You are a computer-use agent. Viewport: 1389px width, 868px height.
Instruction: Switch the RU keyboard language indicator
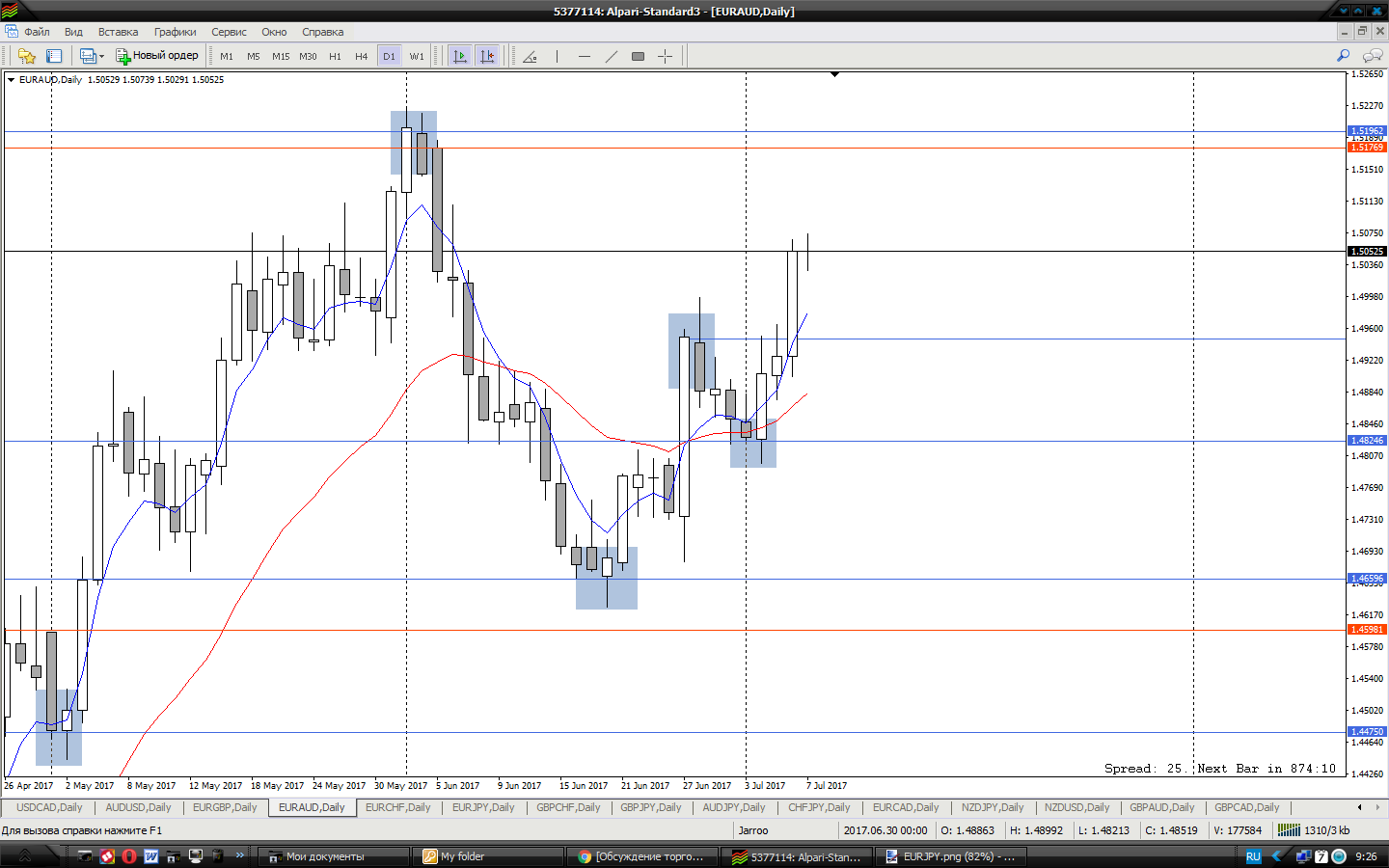pos(1253,856)
